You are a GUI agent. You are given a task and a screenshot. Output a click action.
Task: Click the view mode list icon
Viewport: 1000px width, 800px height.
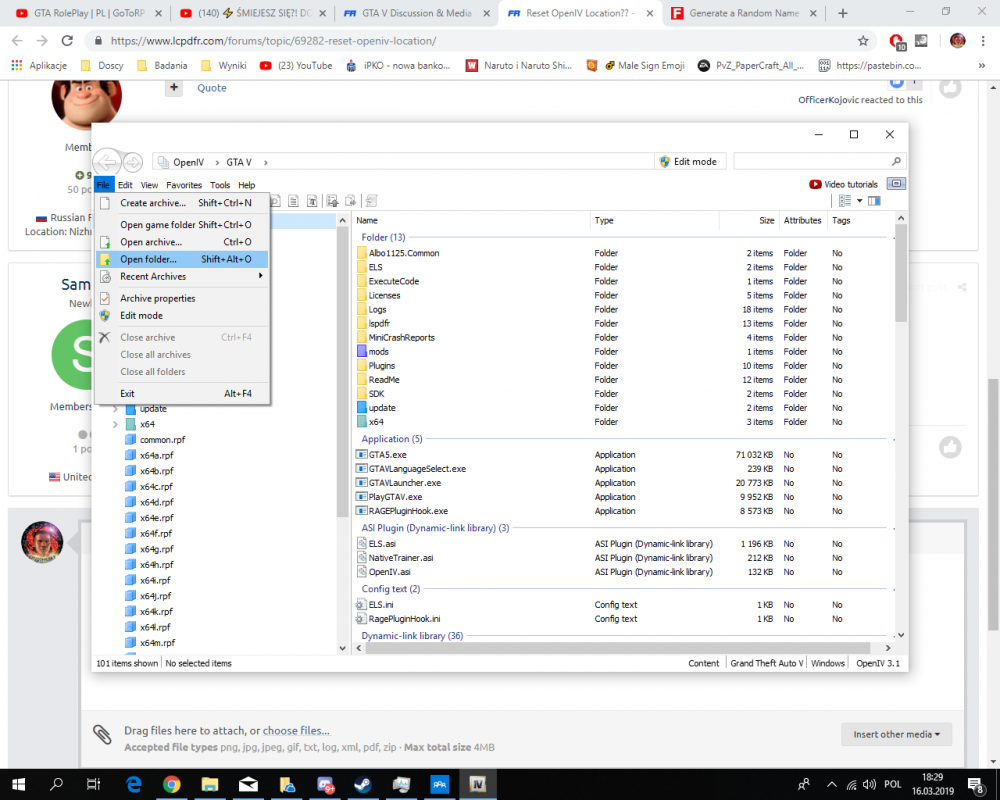click(845, 201)
